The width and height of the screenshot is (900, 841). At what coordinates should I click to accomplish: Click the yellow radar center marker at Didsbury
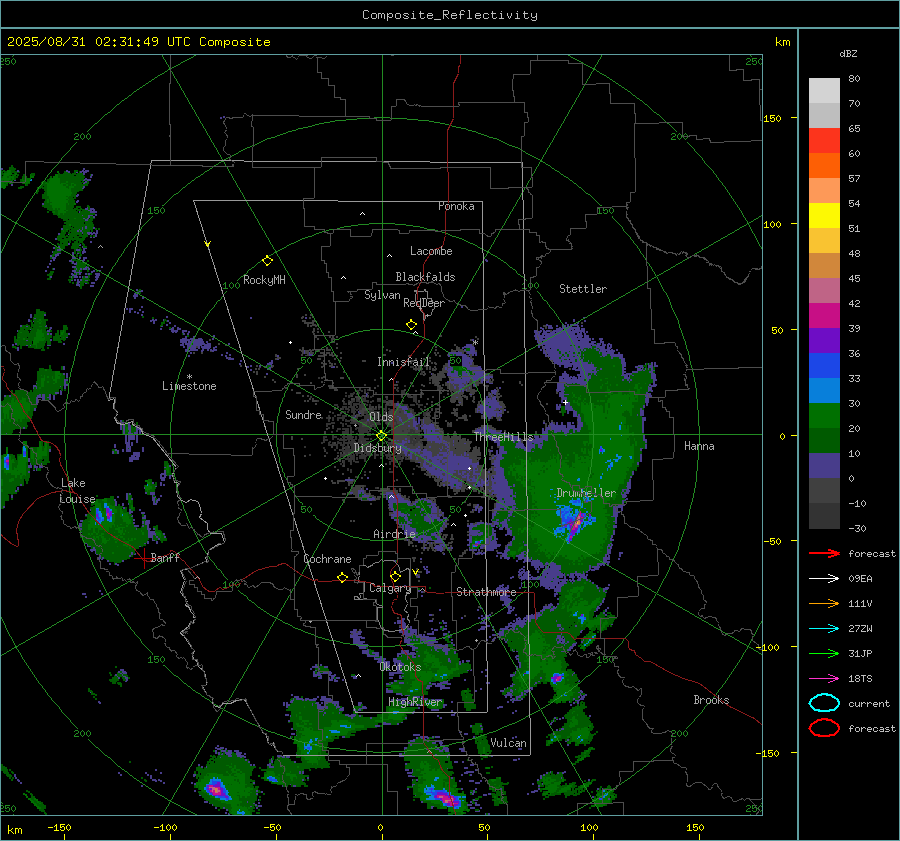[381, 436]
